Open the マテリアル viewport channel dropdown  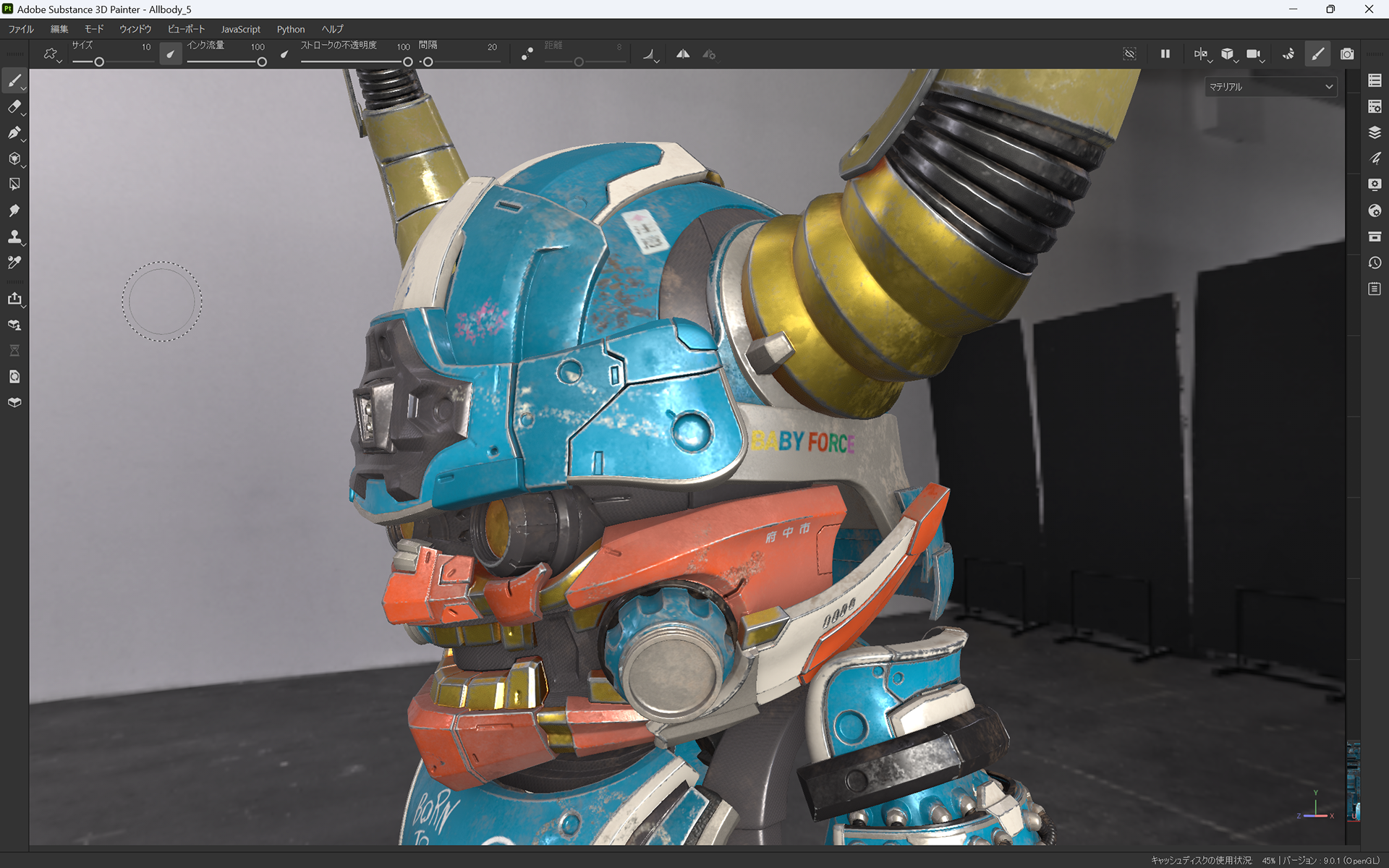coord(1270,87)
